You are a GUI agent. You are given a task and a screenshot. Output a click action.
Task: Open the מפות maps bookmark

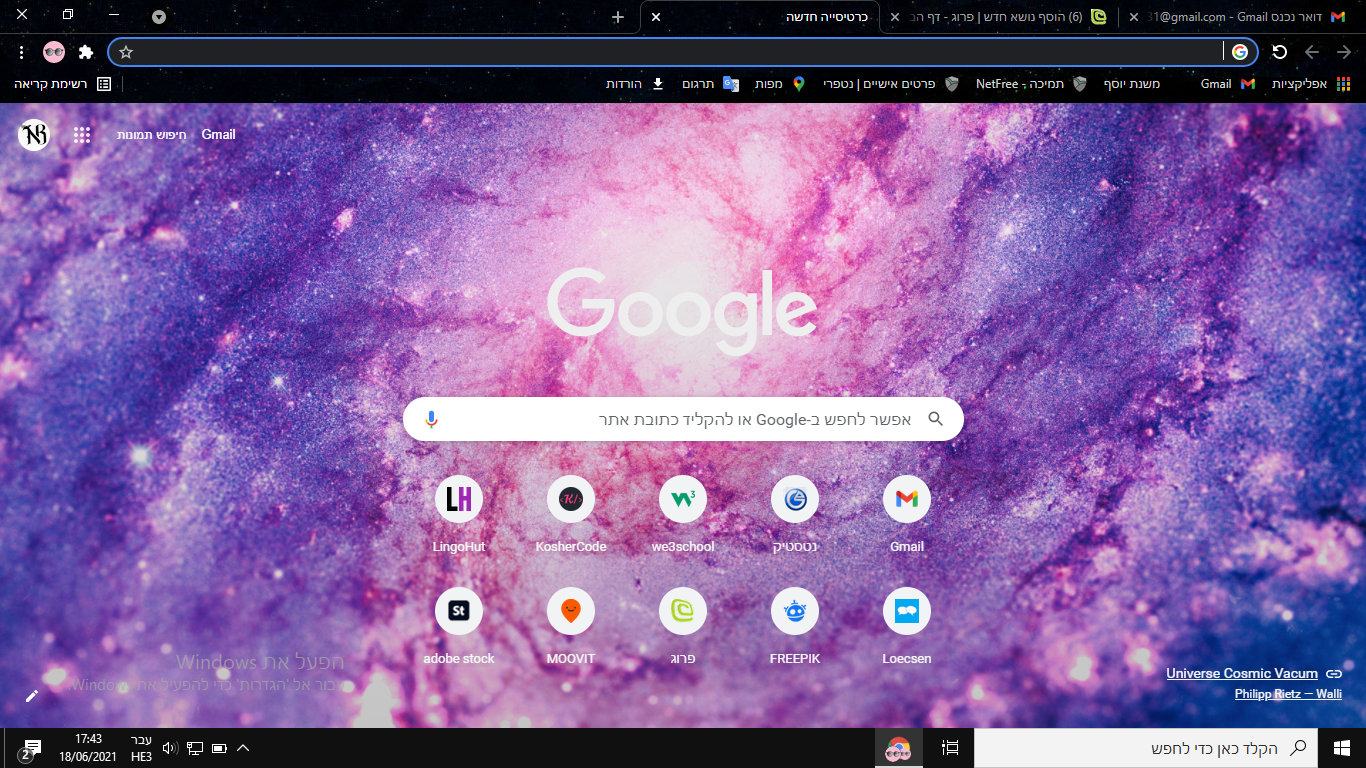[x=780, y=84]
